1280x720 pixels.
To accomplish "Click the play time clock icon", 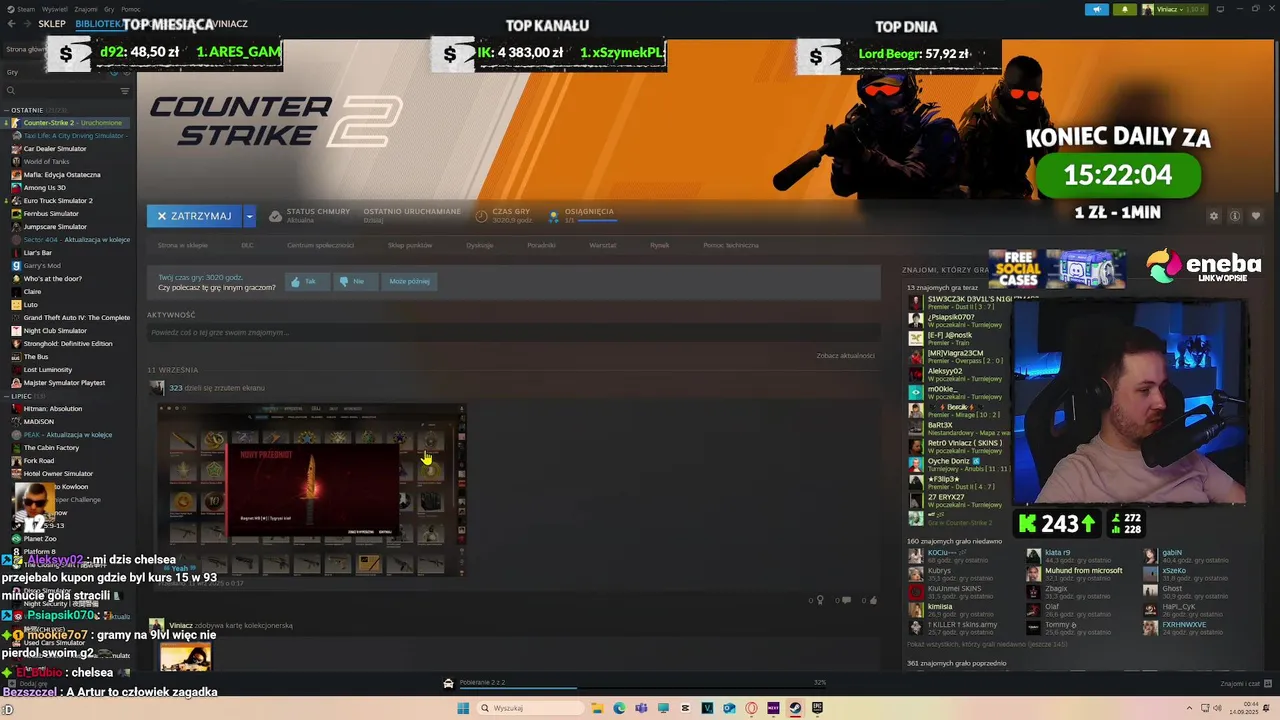I will point(482,216).
